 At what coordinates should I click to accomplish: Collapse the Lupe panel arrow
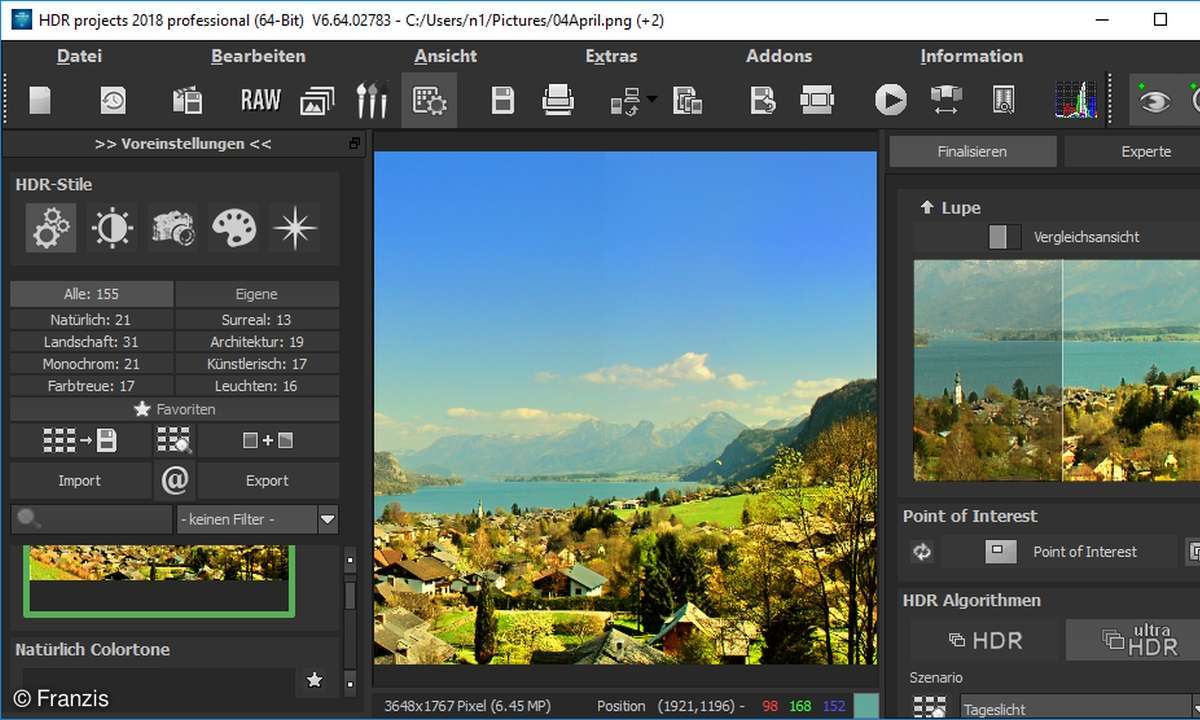click(x=926, y=208)
